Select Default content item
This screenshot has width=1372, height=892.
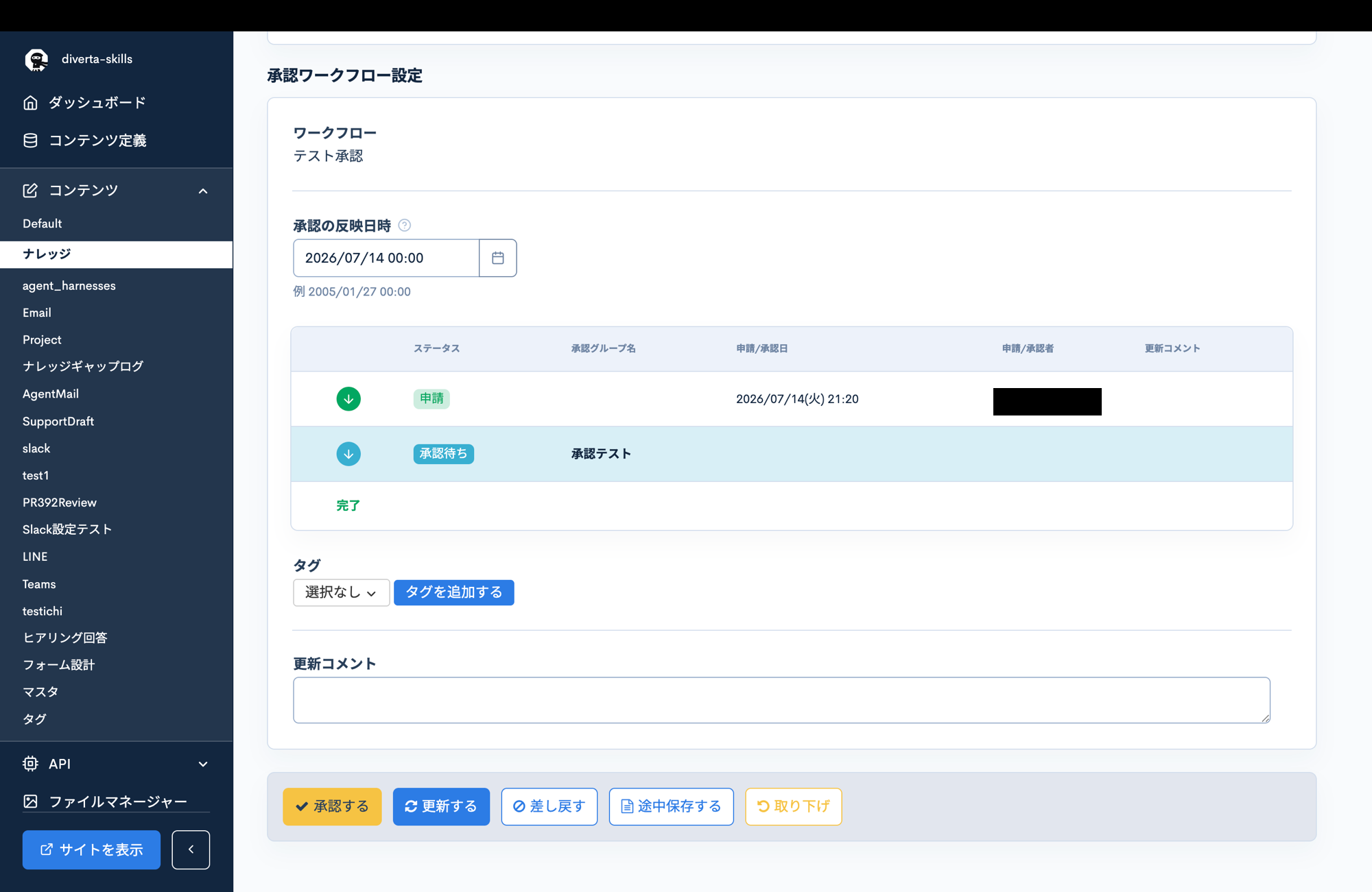tap(43, 224)
